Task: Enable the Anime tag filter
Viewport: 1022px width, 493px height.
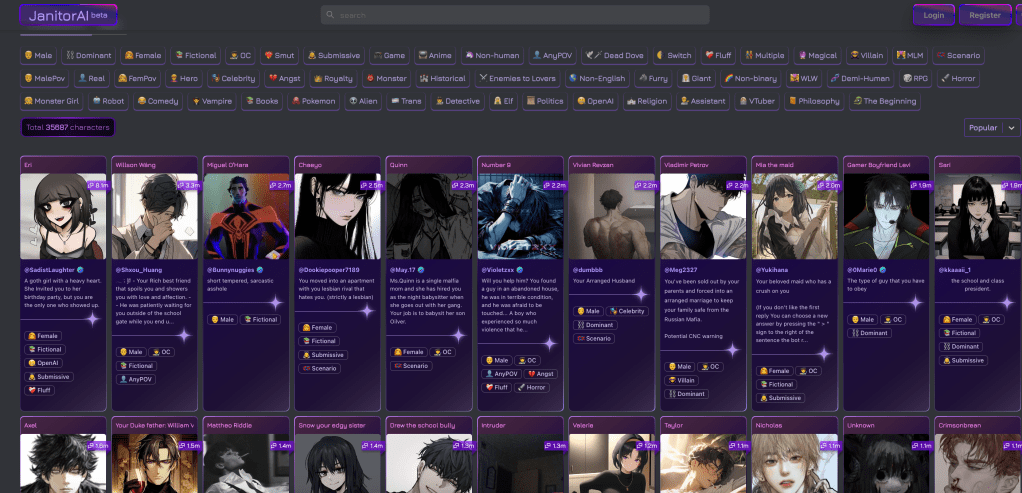Action: [x=436, y=55]
